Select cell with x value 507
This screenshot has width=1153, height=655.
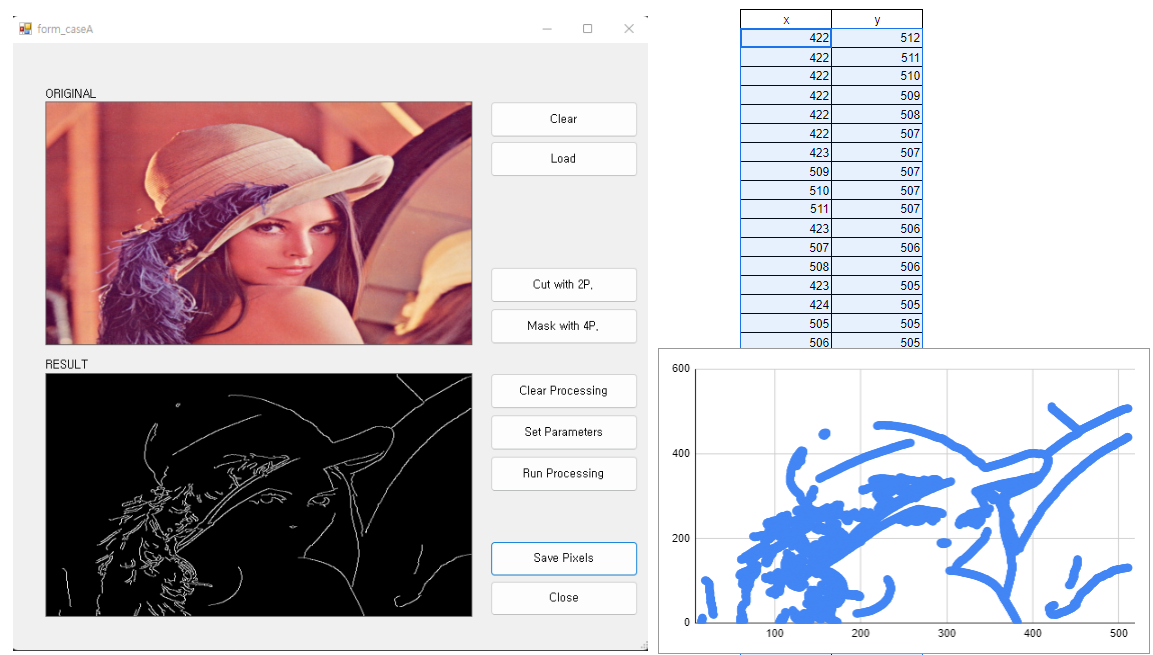(x=786, y=248)
